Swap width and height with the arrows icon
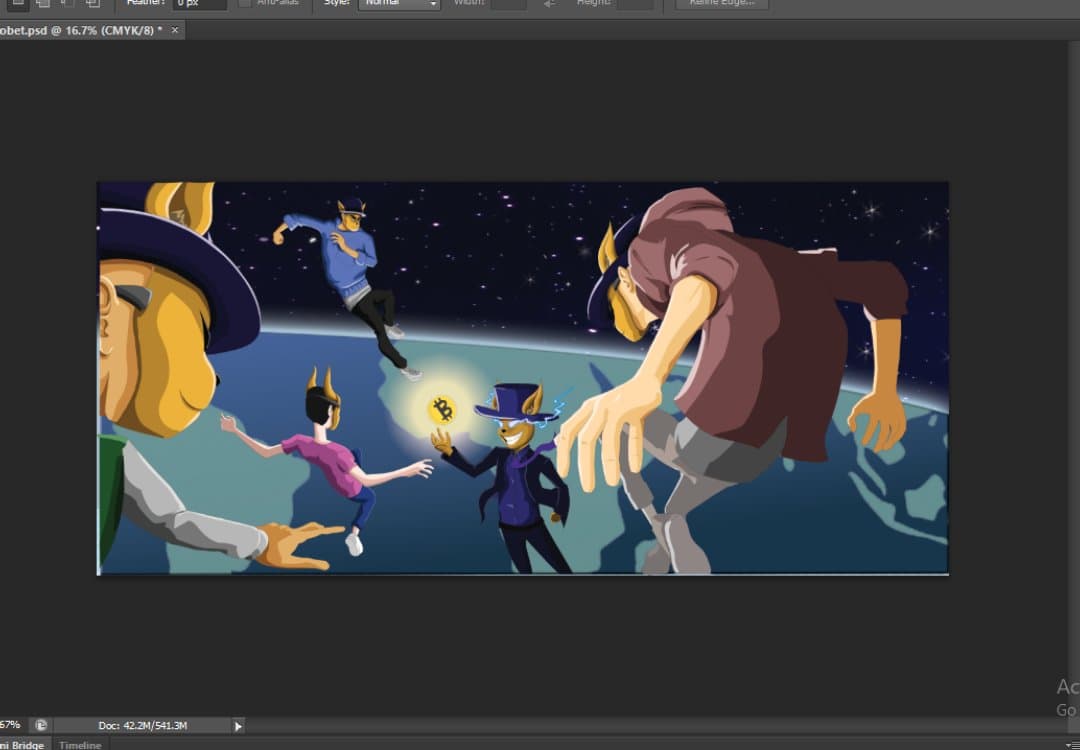The image size is (1080, 750). (550, 4)
